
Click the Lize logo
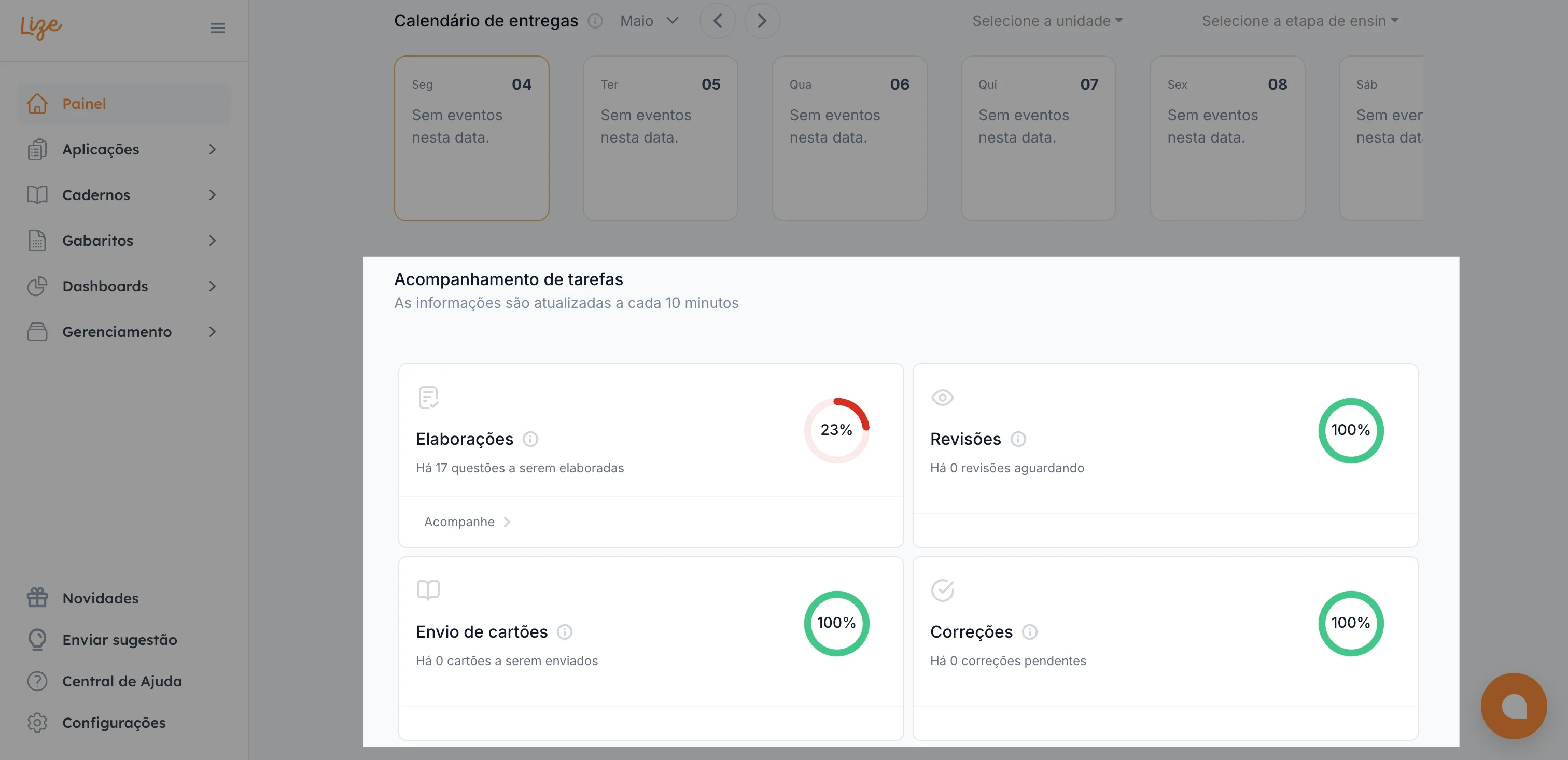point(41,27)
